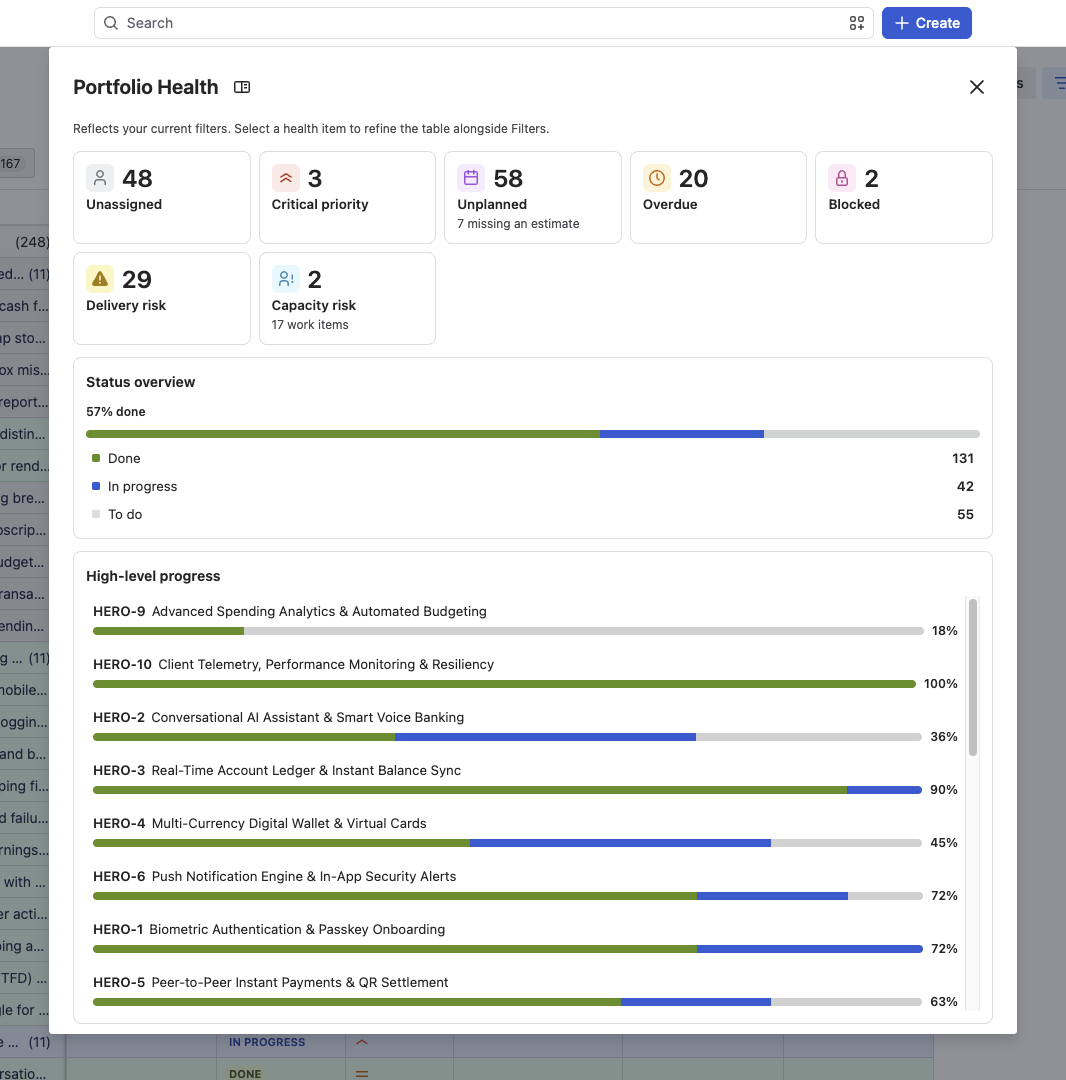The height and width of the screenshot is (1080, 1066).
Task: Click the To do legend row
Action: point(533,515)
